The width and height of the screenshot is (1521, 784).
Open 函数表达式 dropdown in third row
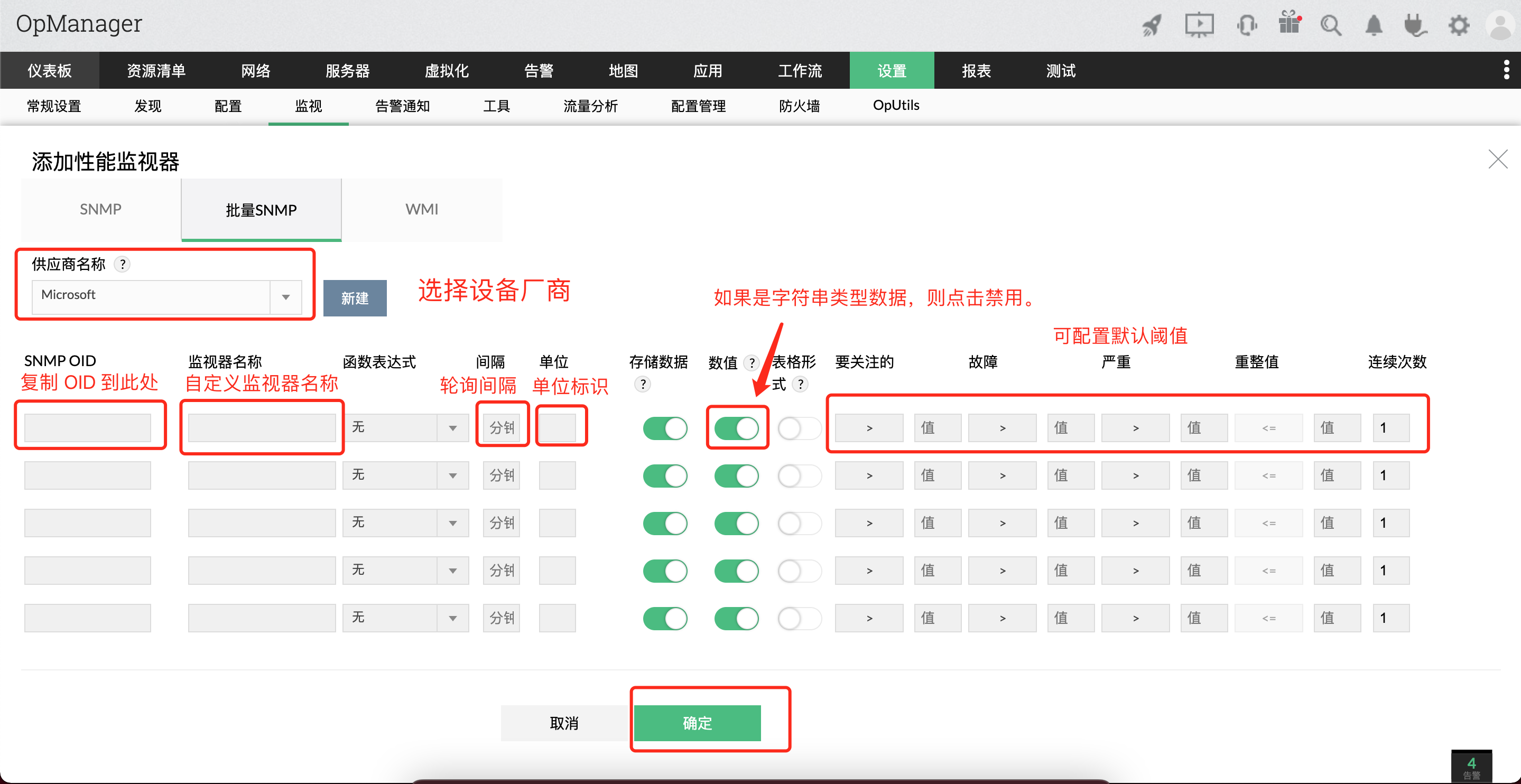[406, 522]
